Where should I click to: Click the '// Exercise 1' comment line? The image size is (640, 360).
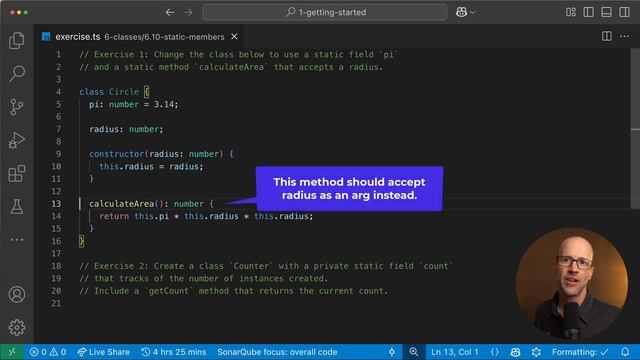(239, 55)
